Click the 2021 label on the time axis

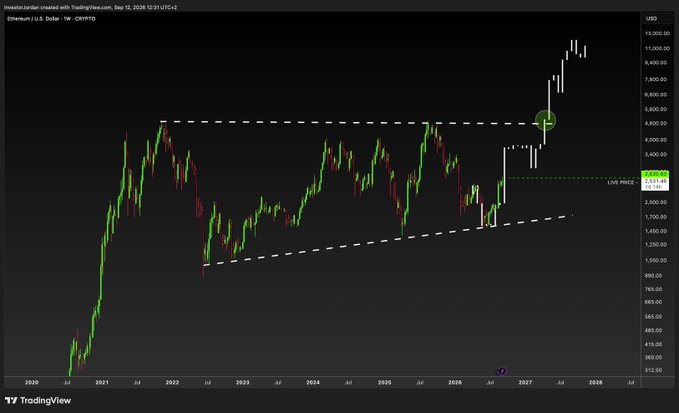point(102,383)
